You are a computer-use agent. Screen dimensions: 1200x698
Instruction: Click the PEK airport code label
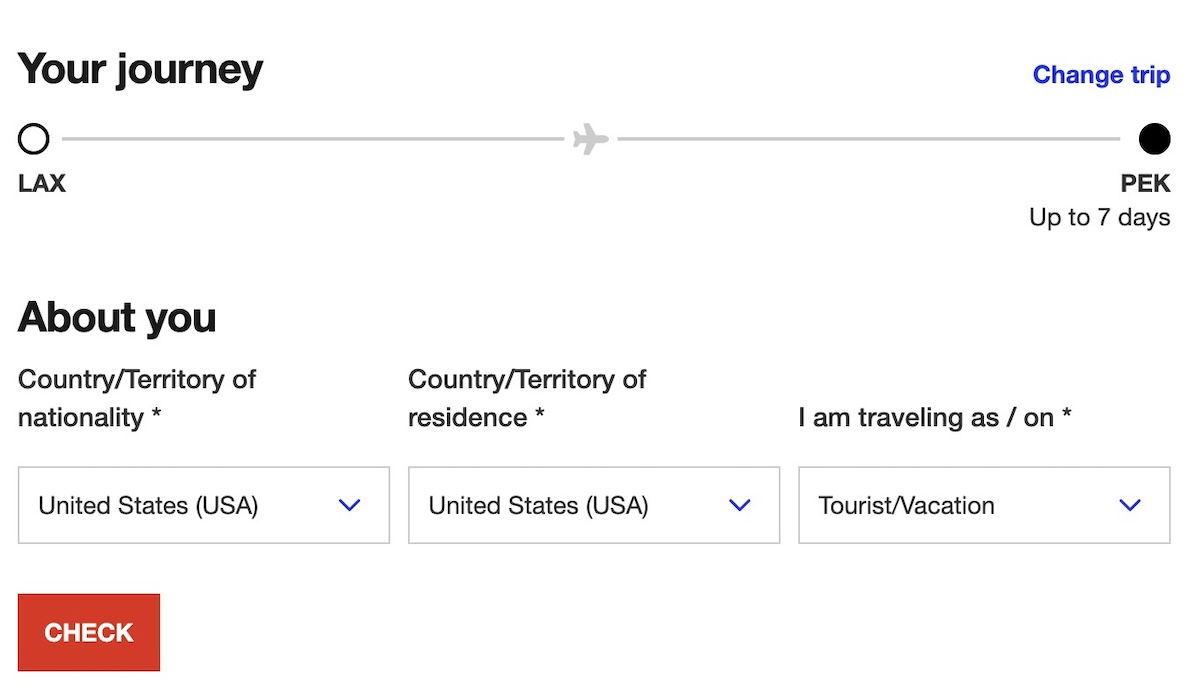[x=1145, y=184]
